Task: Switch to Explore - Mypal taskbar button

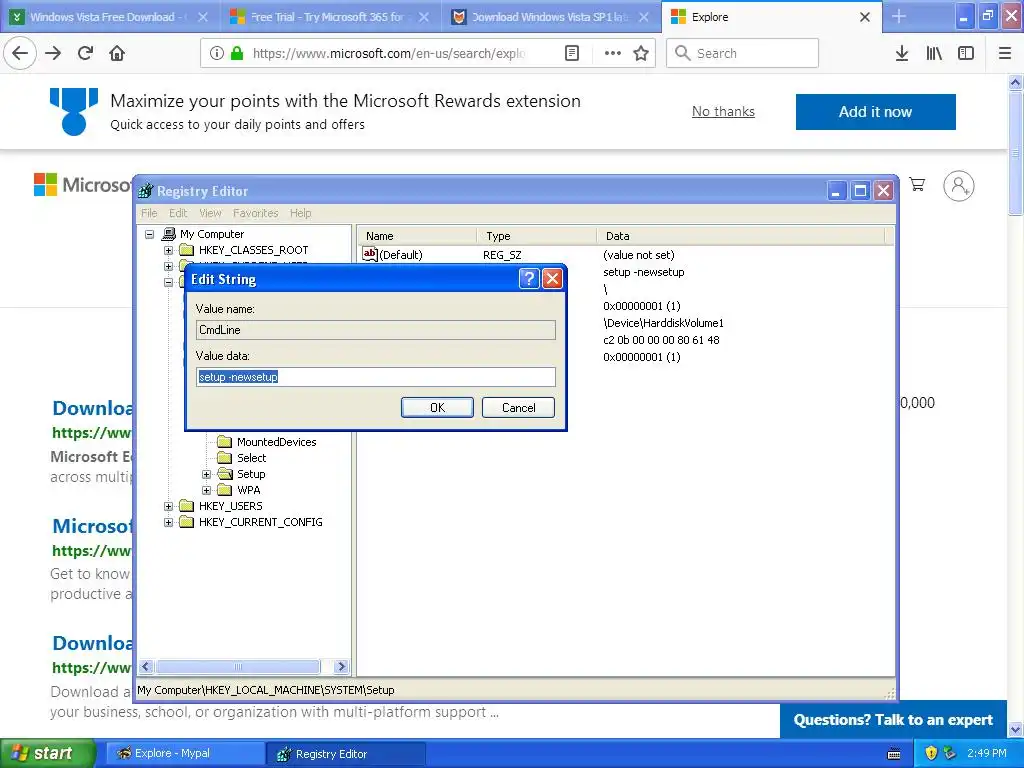Action: click(x=185, y=753)
